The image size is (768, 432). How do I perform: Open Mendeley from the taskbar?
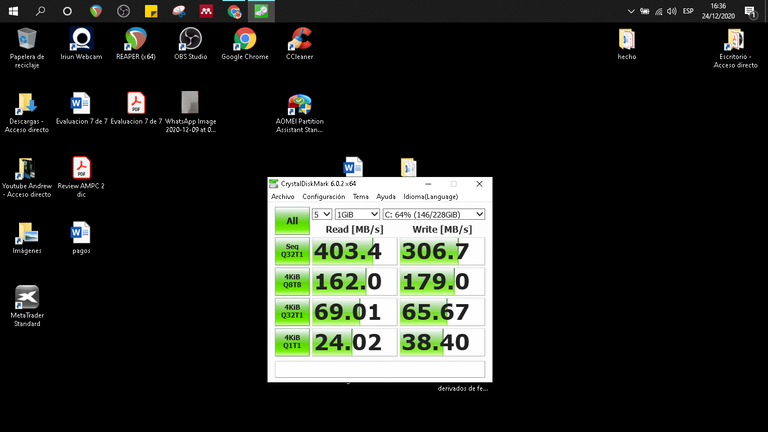tap(206, 11)
